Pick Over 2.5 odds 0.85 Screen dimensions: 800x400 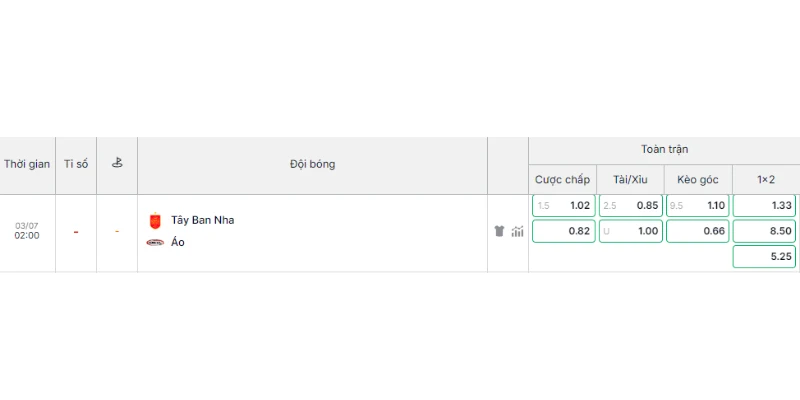pyautogui.click(x=631, y=206)
